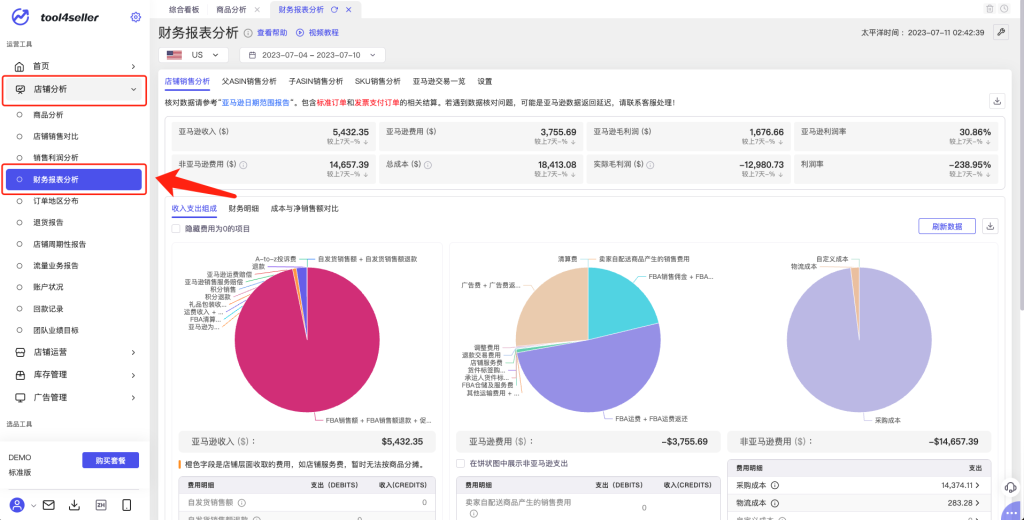This screenshot has height=520, width=1024.
Task: Switch to the 财务明细 sub-tab
Action: [x=244, y=208]
